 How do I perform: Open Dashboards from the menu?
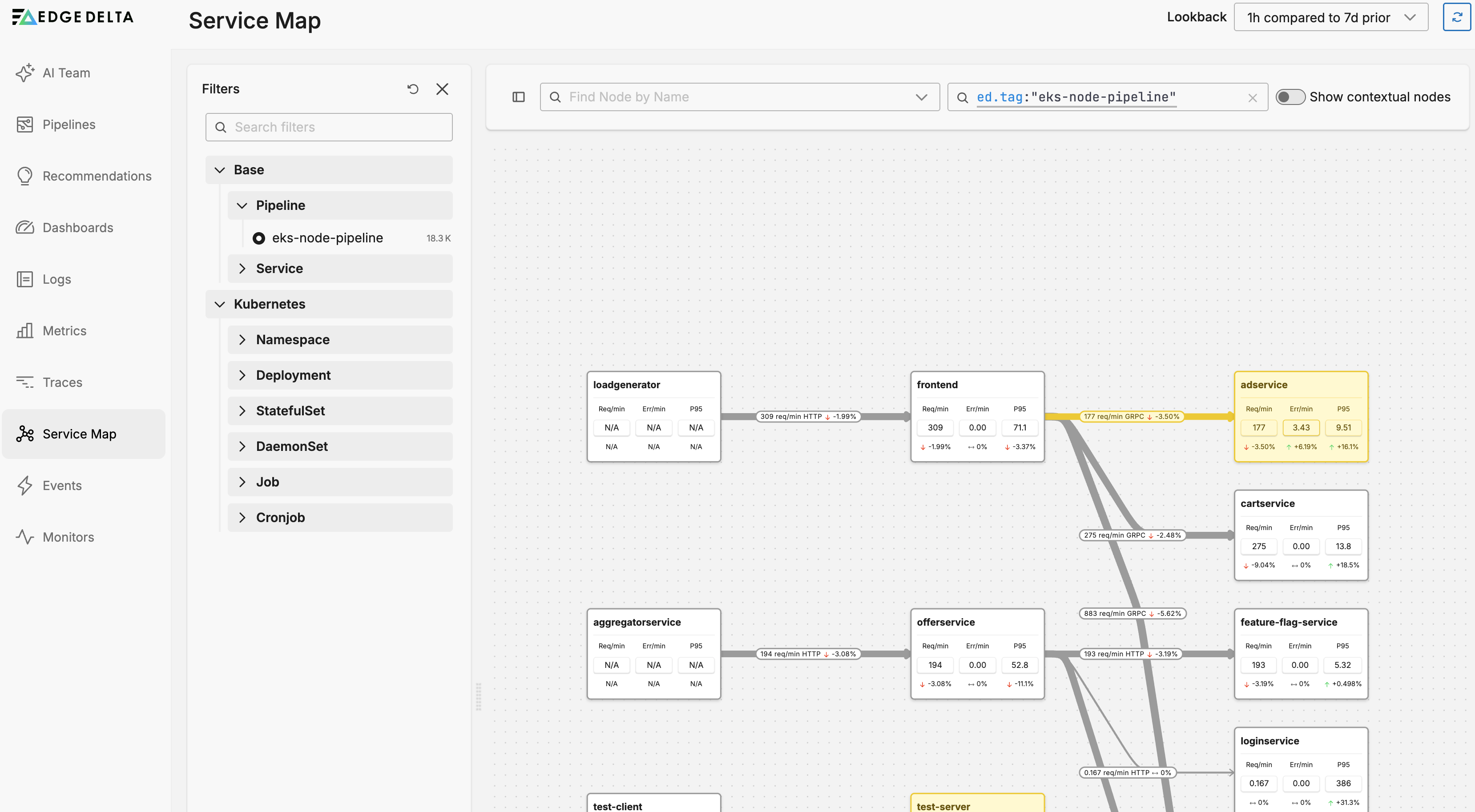coord(78,228)
